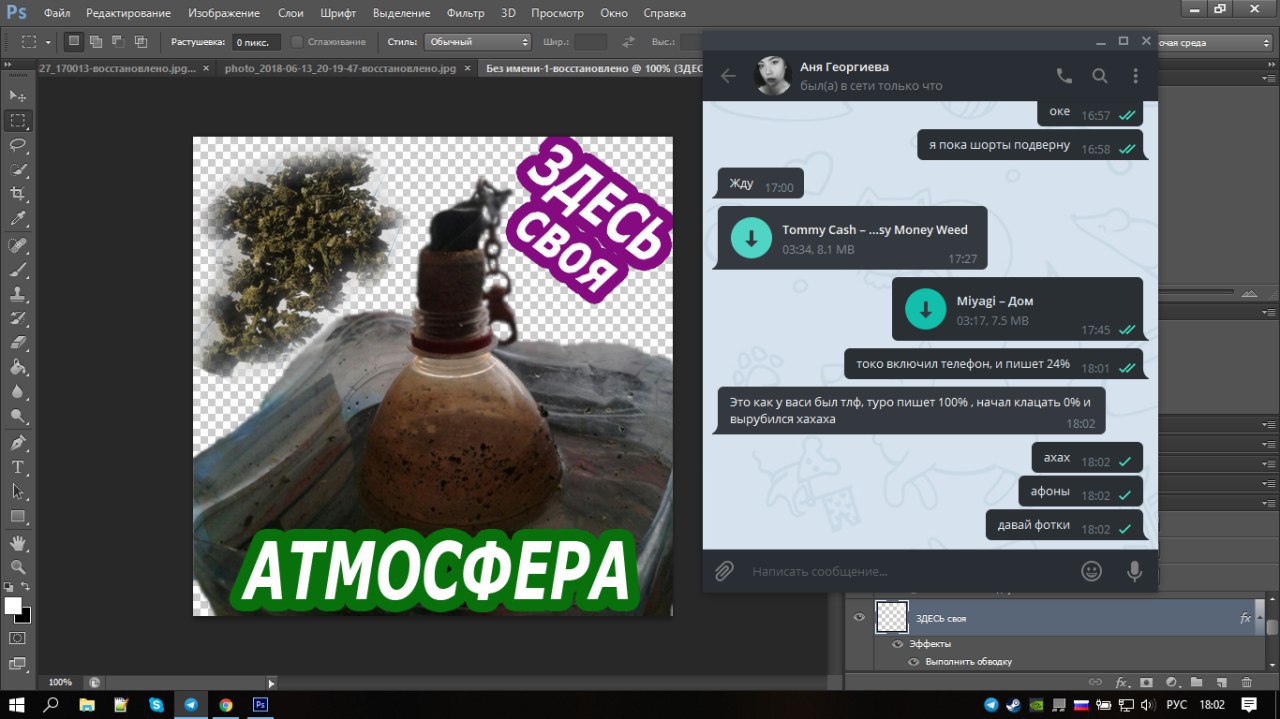Search in the Telegram chat
This screenshot has width=1280, height=719.
[1100, 76]
